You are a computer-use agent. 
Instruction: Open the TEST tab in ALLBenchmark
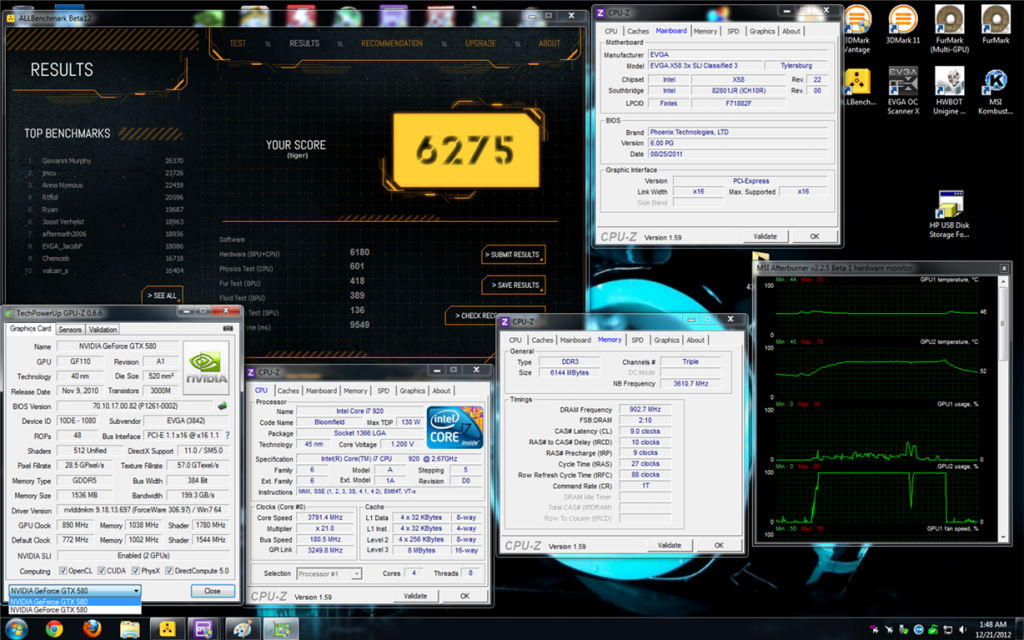[238, 43]
